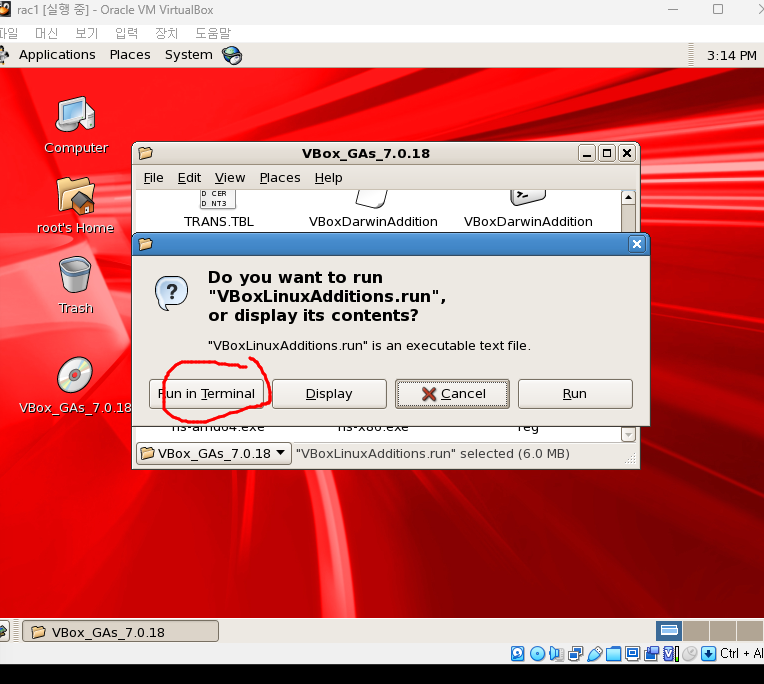Open Edit menu in file browser
The height and width of the screenshot is (684, 764).
click(189, 178)
